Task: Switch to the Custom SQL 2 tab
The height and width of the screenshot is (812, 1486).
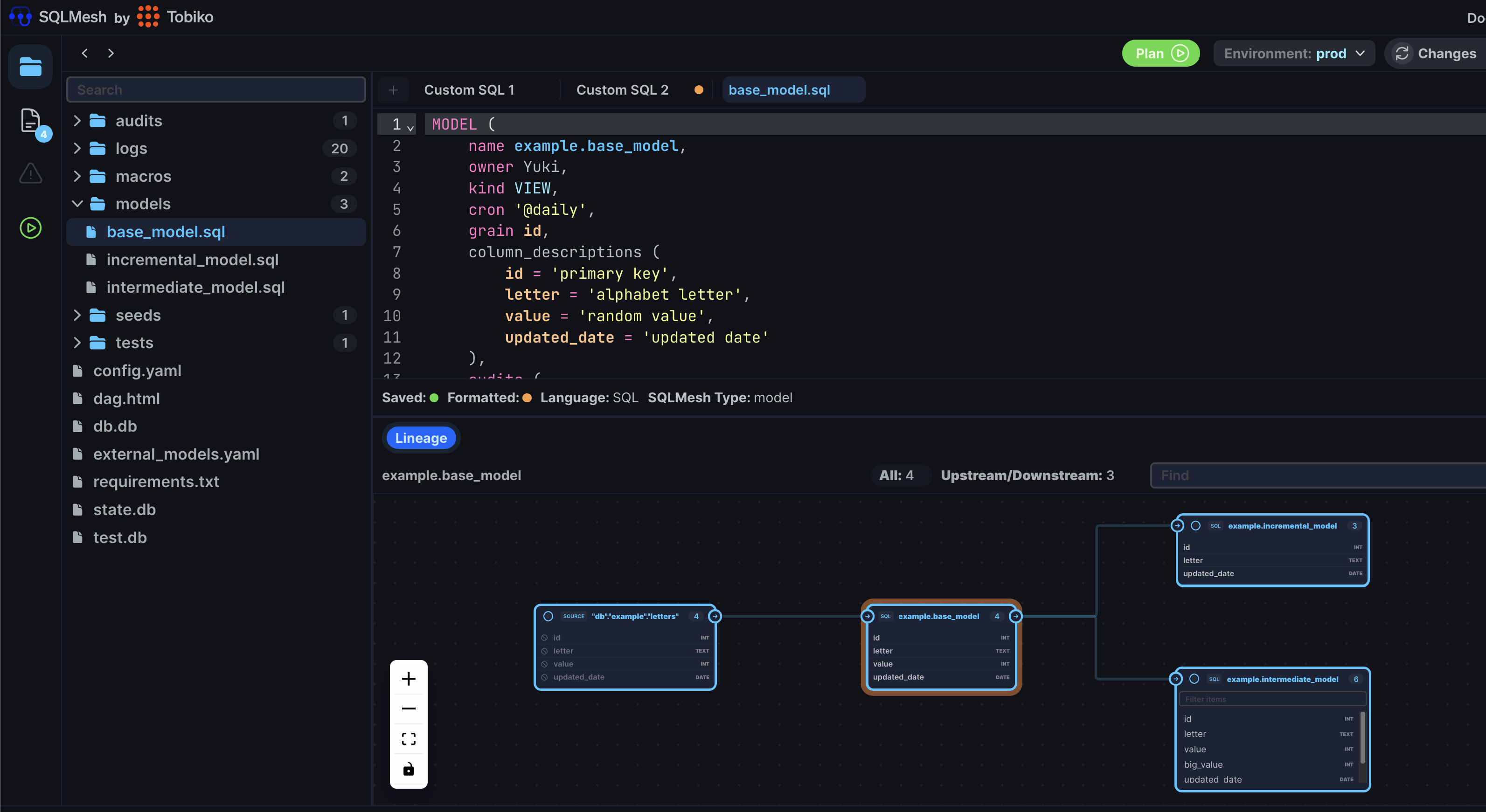Action: [623, 89]
